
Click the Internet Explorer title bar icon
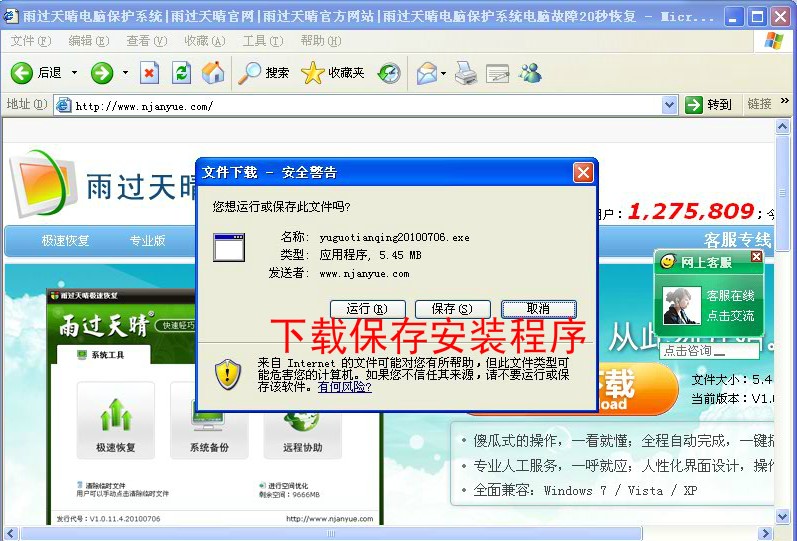(x=11, y=16)
